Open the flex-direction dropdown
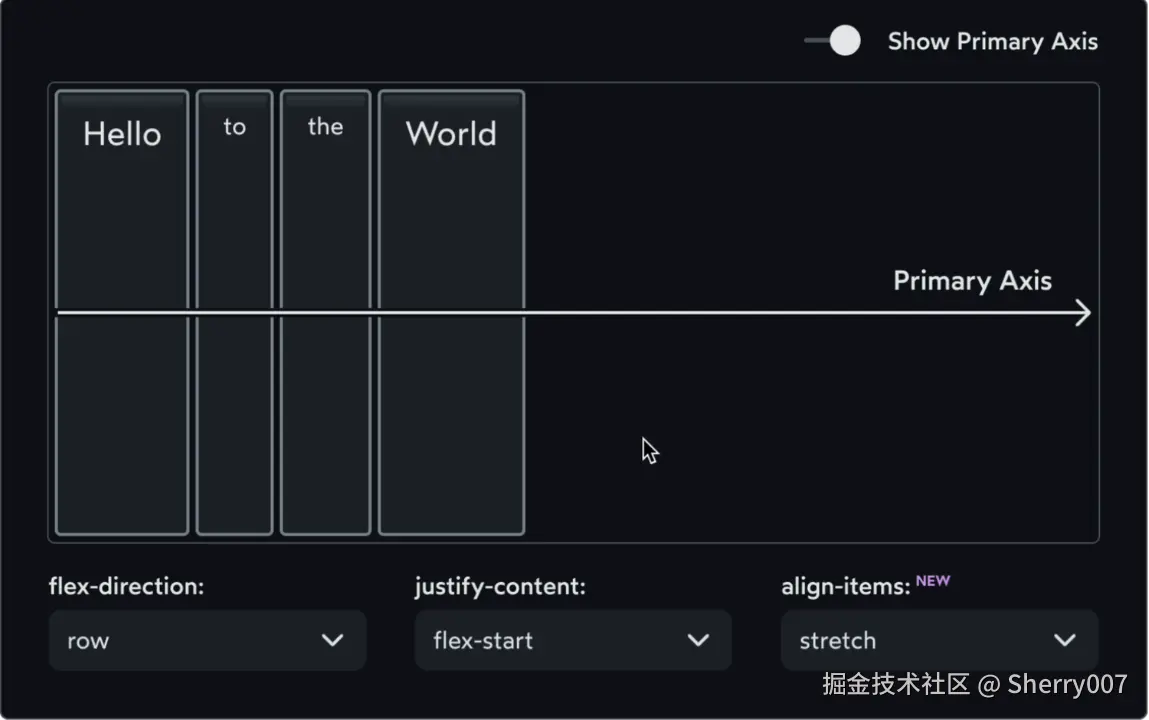1149x720 pixels. pyautogui.click(x=207, y=640)
